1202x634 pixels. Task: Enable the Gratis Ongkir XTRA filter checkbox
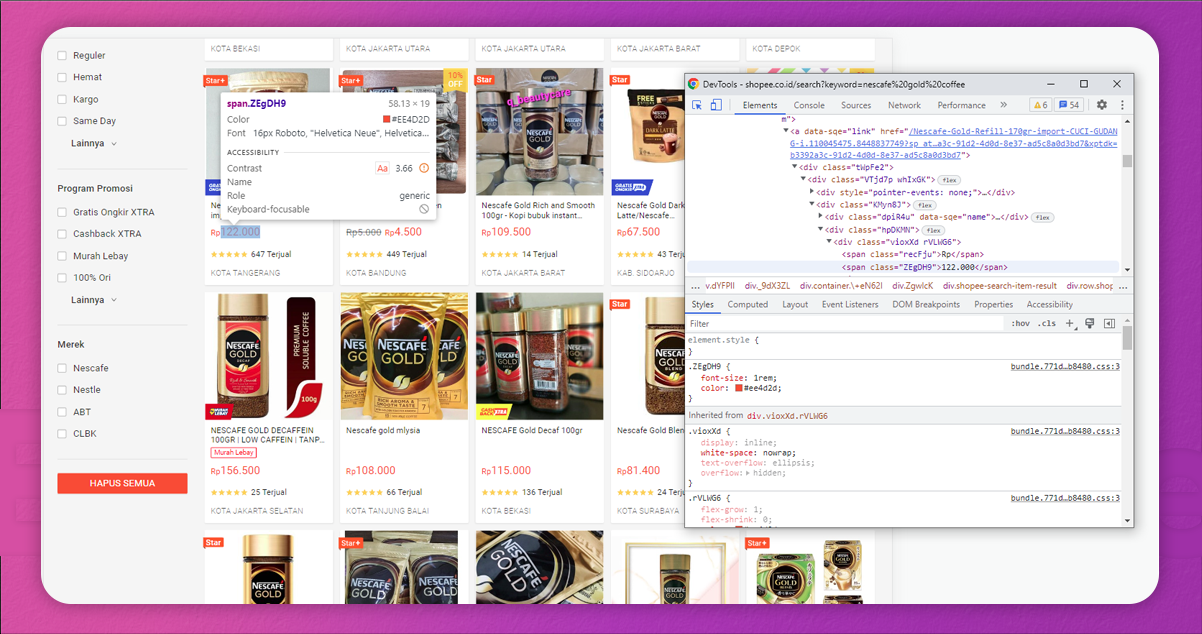(62, 211)
